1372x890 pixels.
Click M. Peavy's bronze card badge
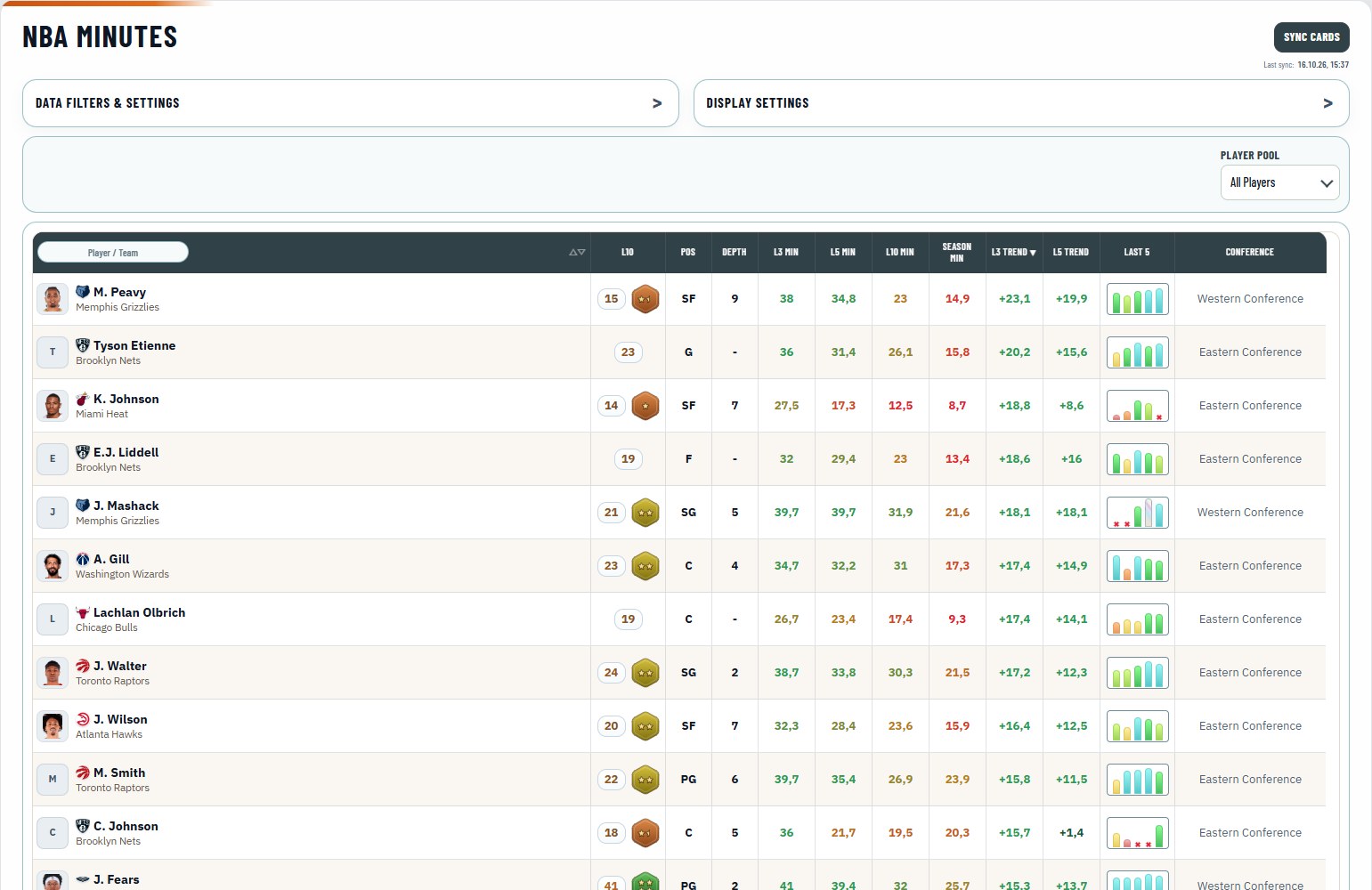coord(645,299)
